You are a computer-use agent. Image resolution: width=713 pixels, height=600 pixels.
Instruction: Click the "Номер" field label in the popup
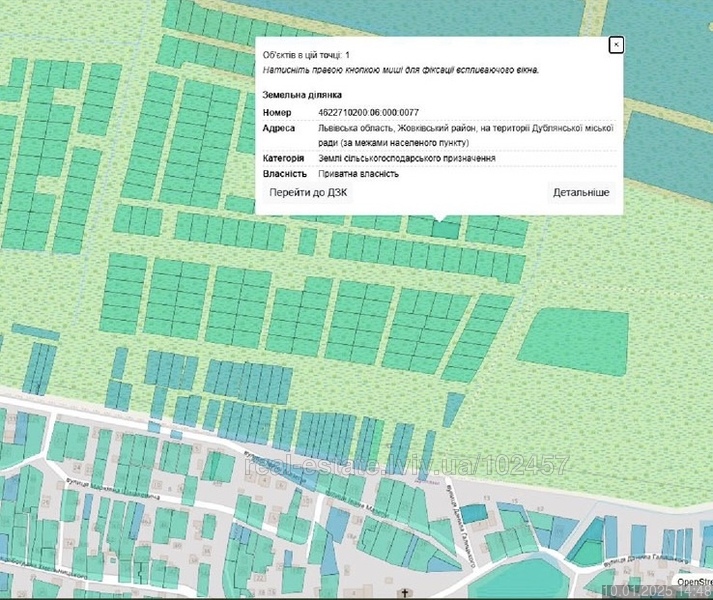click(x=277, y=112)
